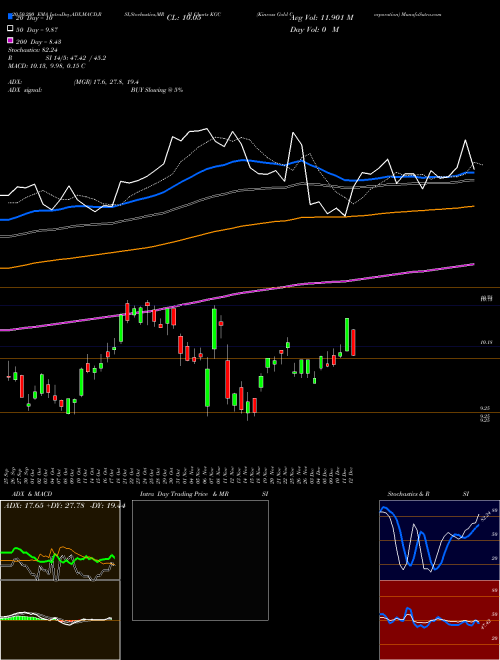Open the MACD histogram chart thumbnail

click(60, 620)
